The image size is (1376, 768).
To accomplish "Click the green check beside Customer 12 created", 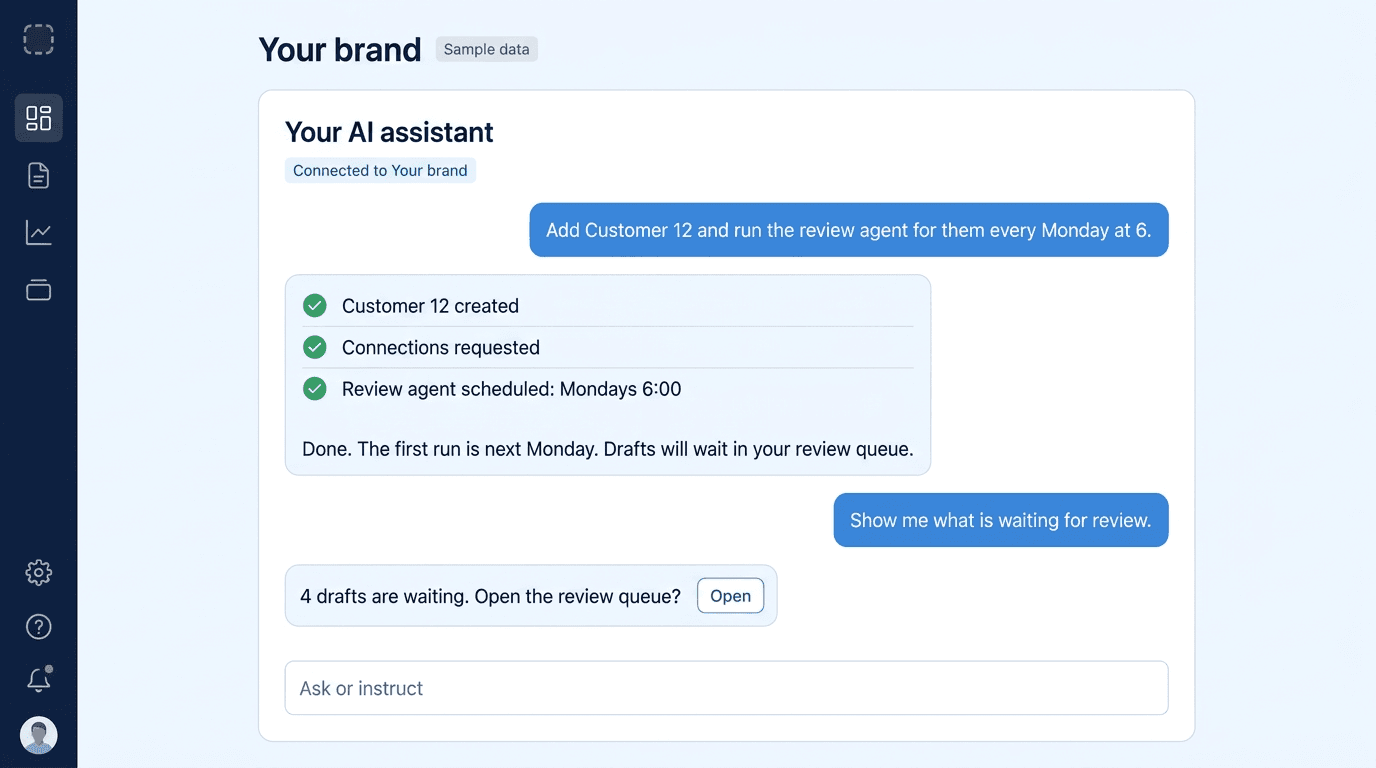I will (315, 306).
